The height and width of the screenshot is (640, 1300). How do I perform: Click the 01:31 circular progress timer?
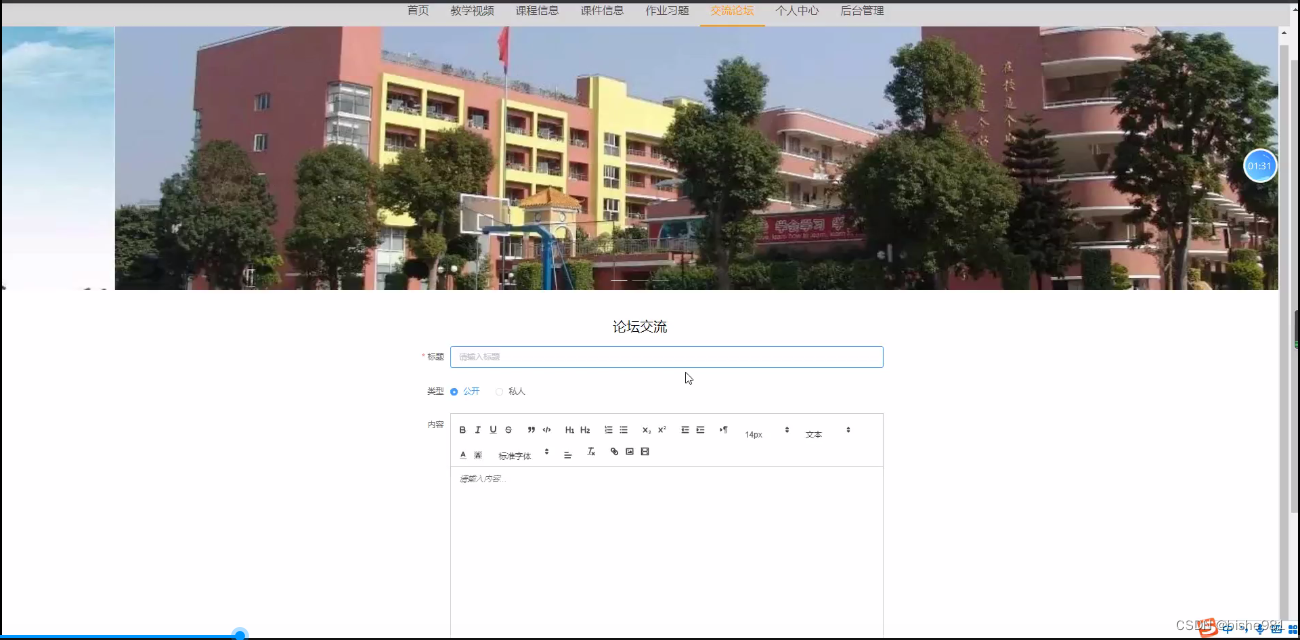(x=1259, y=166)
